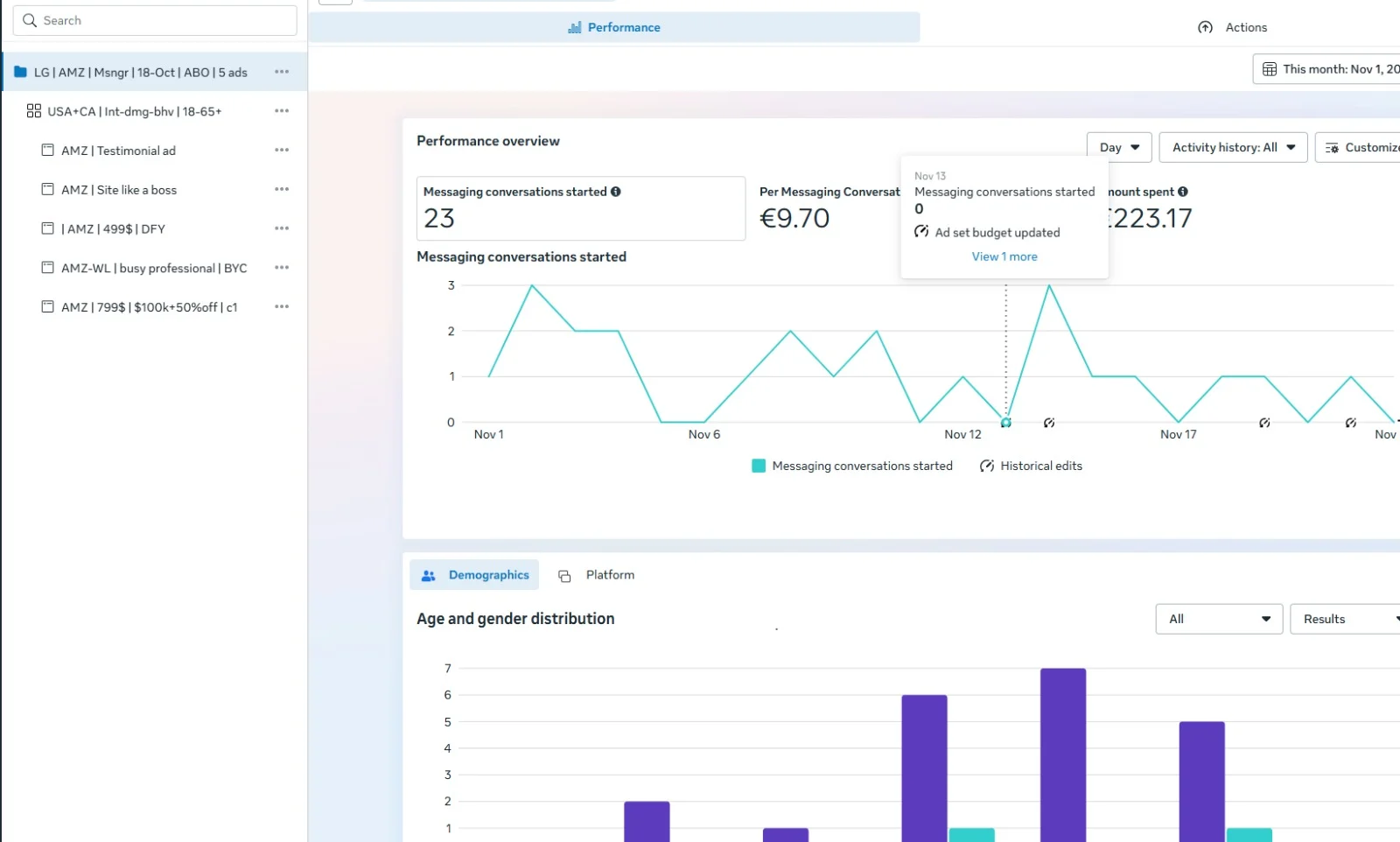Open options menu for campaign row
This screenshot has height=842, width=1400.
(281, 72)
